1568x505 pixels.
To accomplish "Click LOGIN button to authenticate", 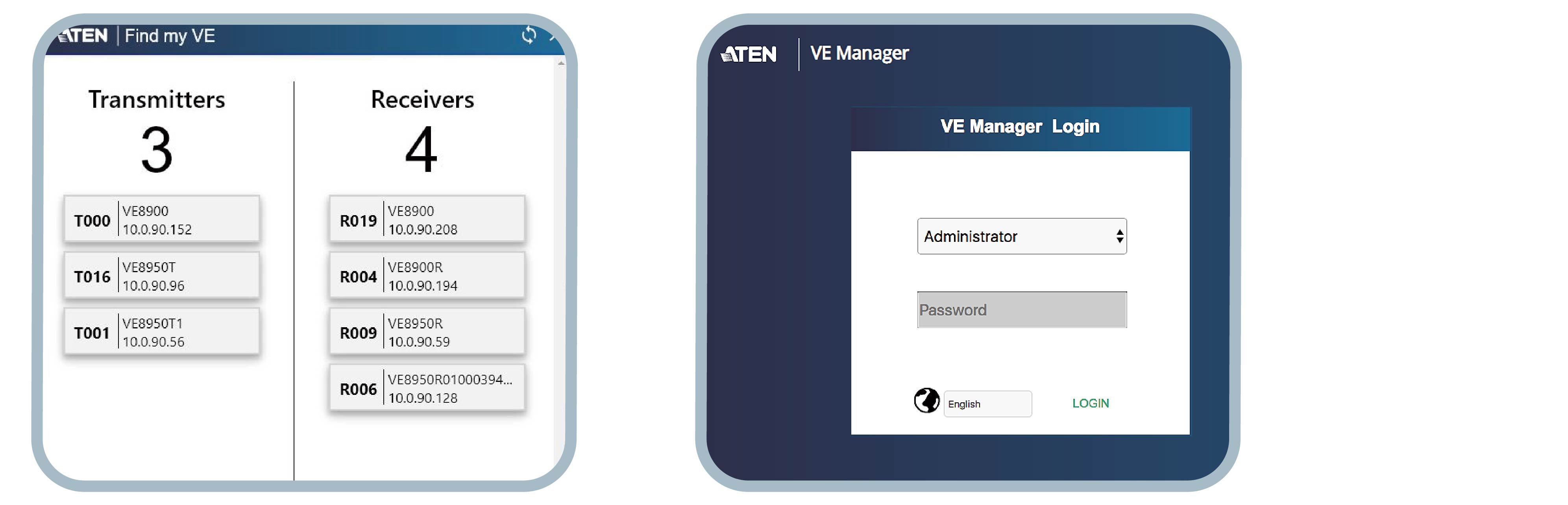I will click(x=1093, y=404).
